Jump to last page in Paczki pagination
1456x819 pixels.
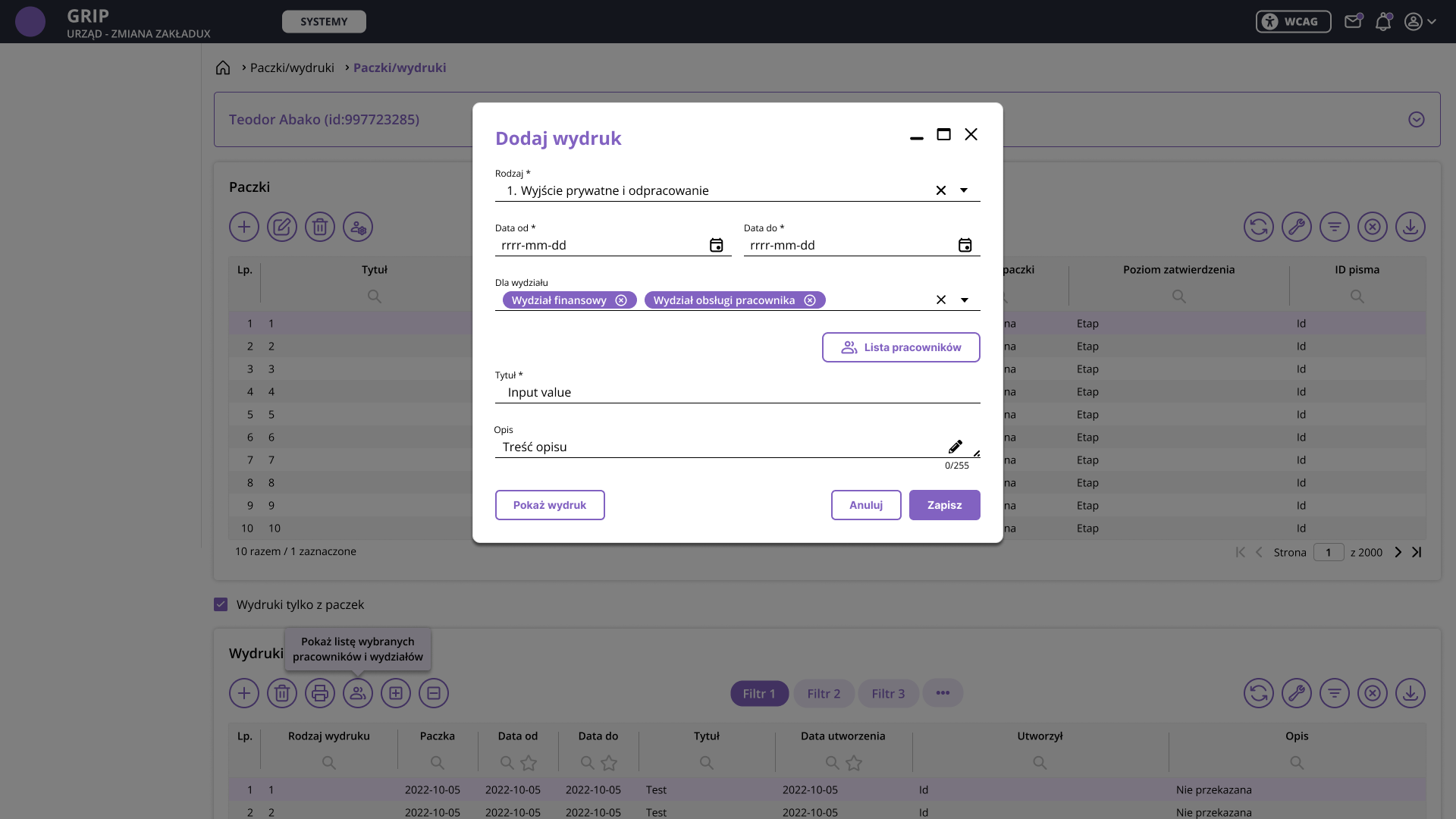click(1417, 552)
